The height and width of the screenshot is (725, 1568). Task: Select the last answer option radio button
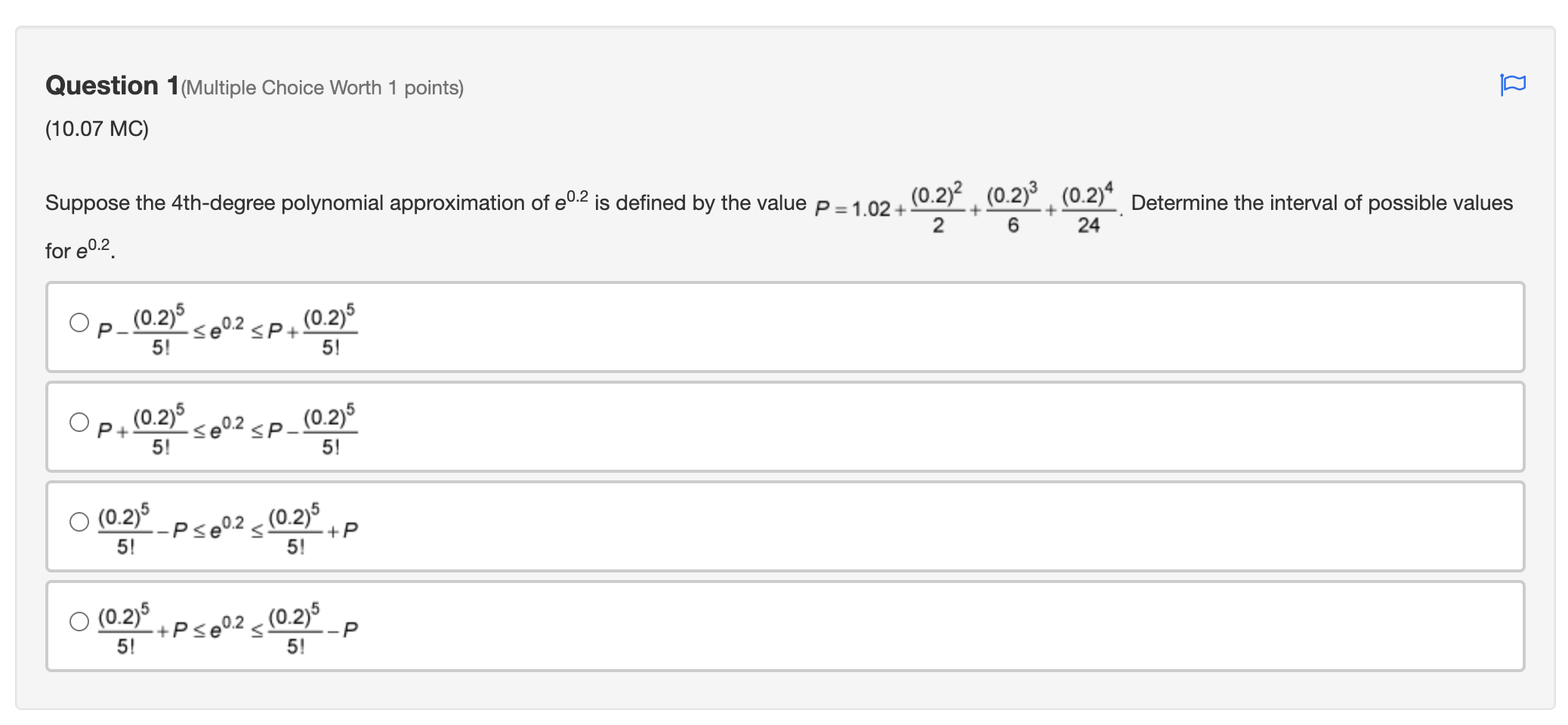click(79, 622)
